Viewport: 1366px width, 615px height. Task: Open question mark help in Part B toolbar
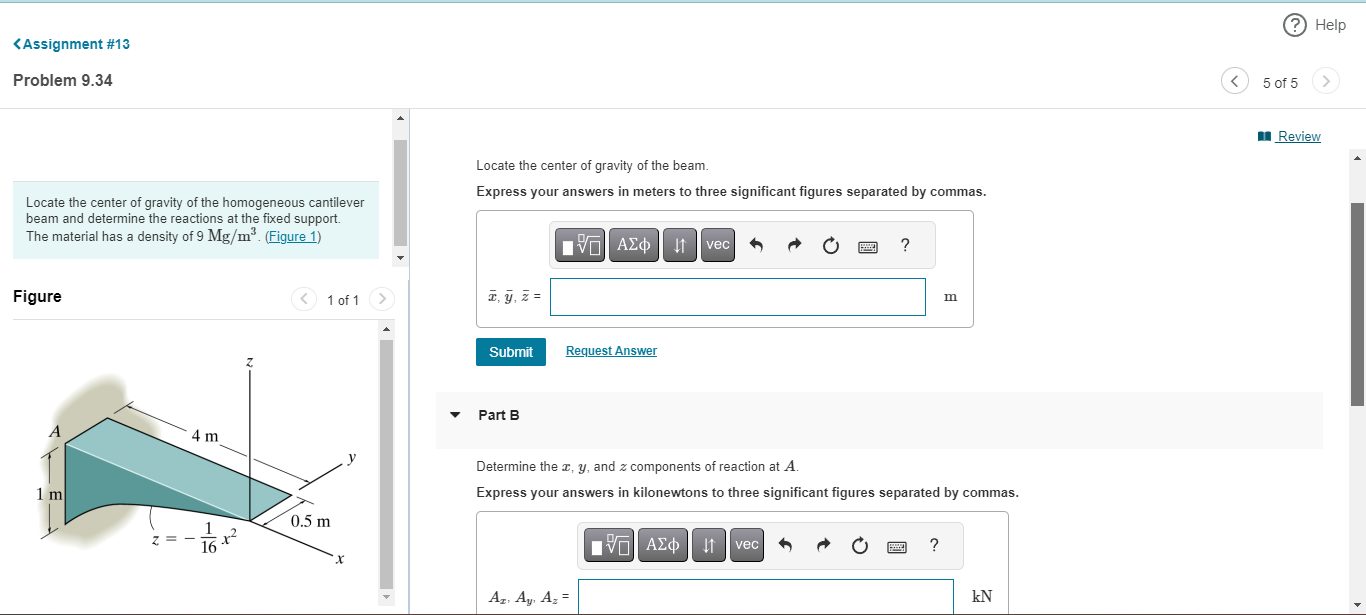point(933,545)
